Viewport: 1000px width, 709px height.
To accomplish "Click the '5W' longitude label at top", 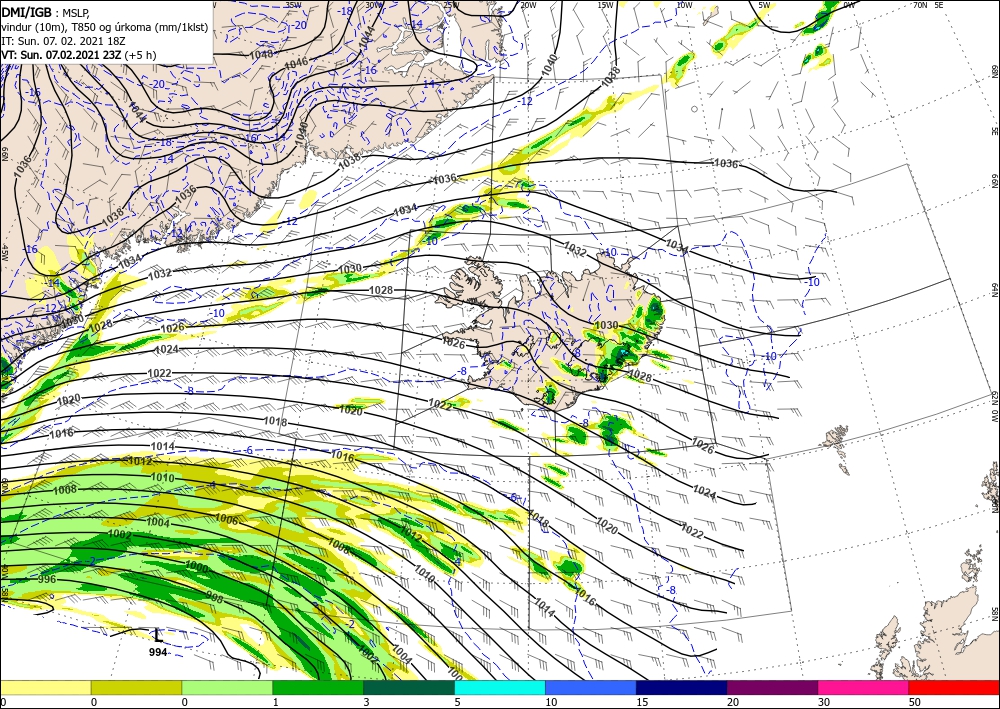I will [x=764, y=5].
